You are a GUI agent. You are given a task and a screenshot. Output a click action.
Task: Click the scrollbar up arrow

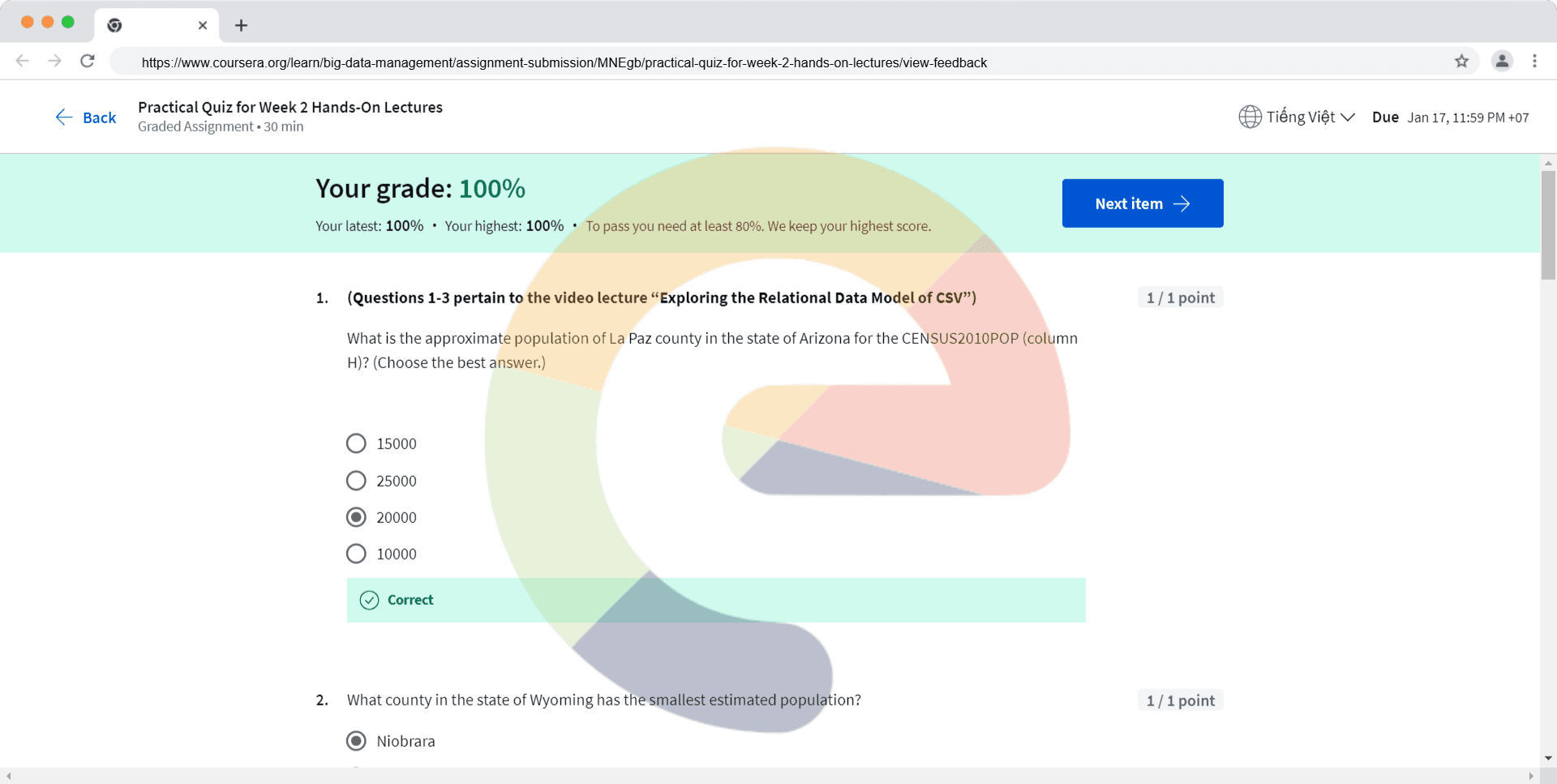(1548, 163)
